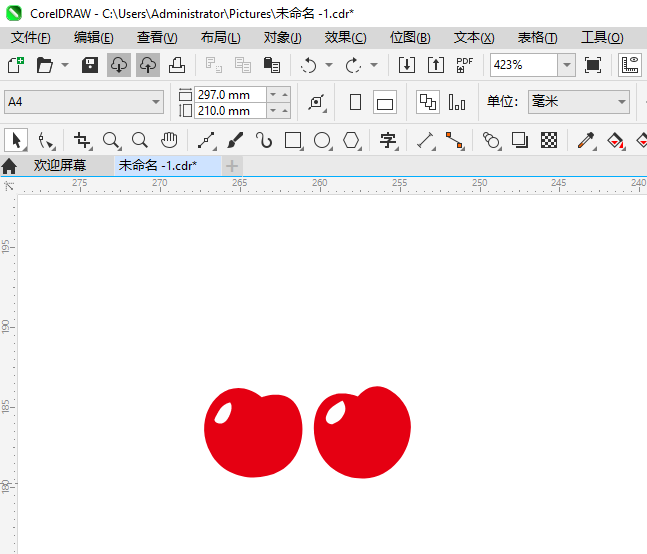Click the New document icon
647x554 pixels.
pos(16,65)
